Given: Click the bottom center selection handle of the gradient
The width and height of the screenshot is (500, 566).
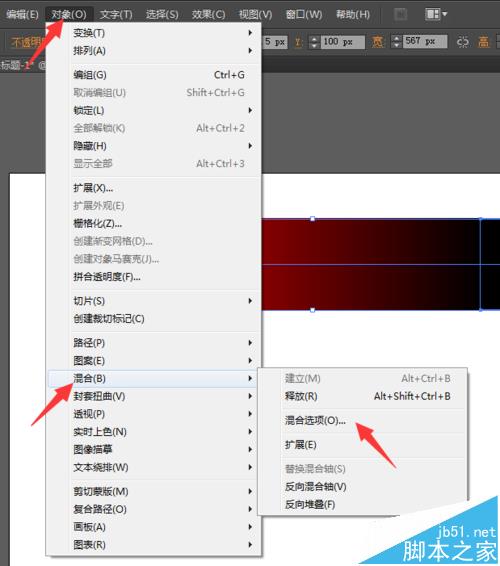Looking at the screenshot, I should (x=313, y=310).
